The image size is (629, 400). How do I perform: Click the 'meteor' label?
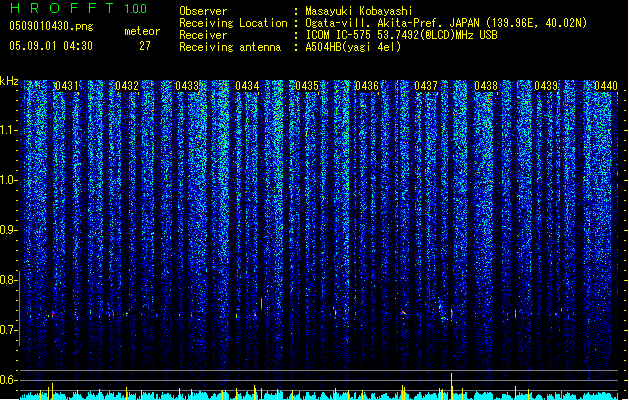[142, 31]
